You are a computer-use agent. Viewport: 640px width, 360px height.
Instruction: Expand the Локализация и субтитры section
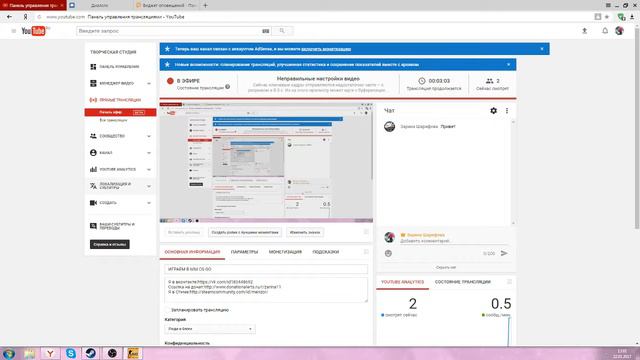(x=149, y=186)
